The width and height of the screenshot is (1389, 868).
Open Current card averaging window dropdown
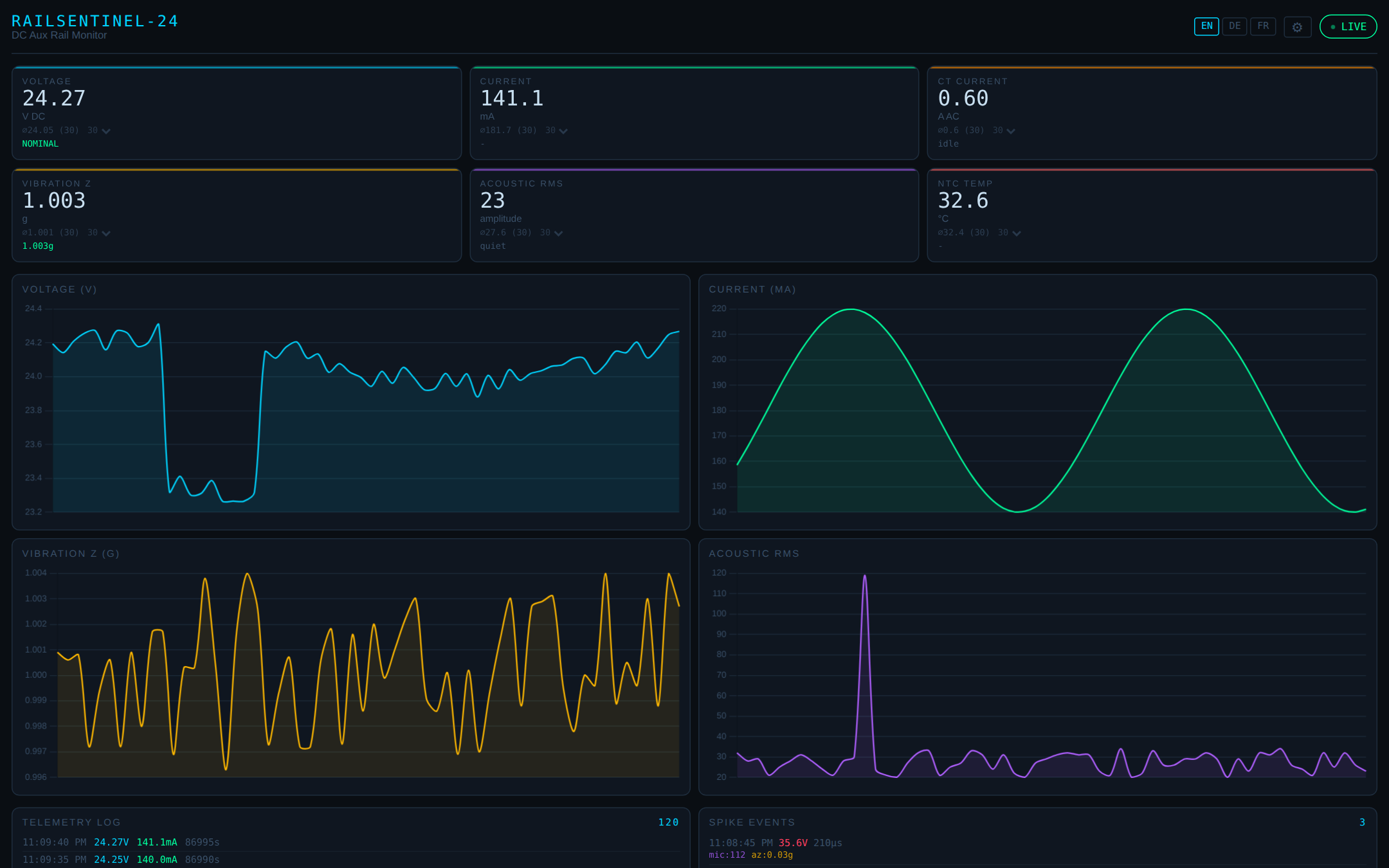(x=557, y=131)
